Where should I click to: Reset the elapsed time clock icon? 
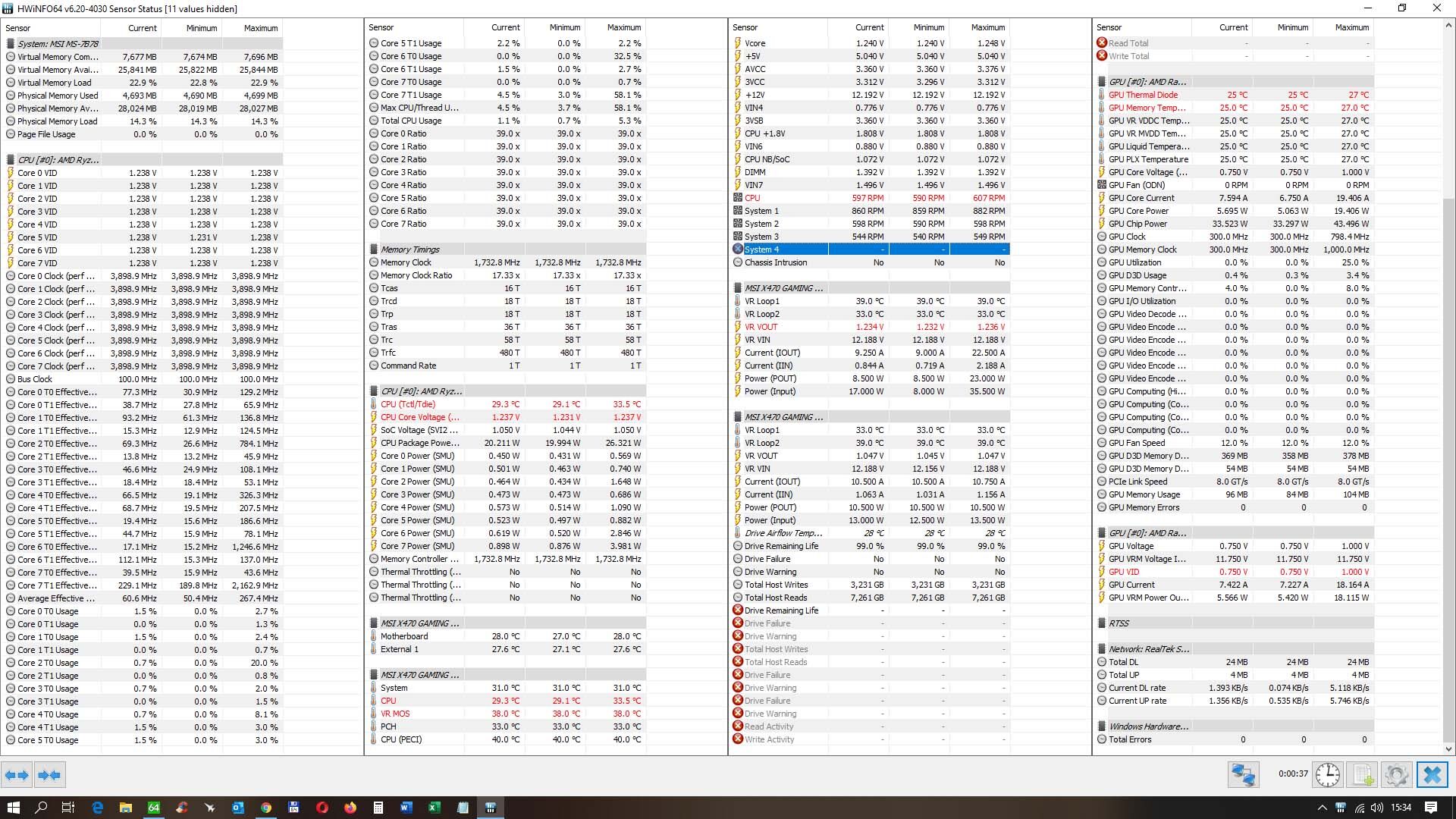1328,775
